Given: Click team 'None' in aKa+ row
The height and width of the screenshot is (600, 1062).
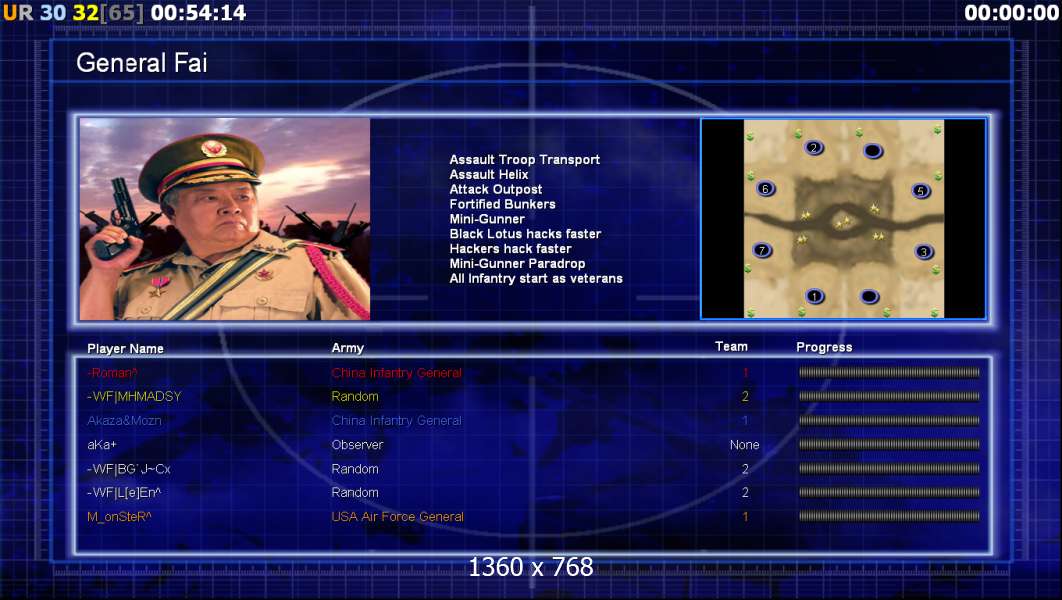Looking at the screenshot, I should (744, 445).
